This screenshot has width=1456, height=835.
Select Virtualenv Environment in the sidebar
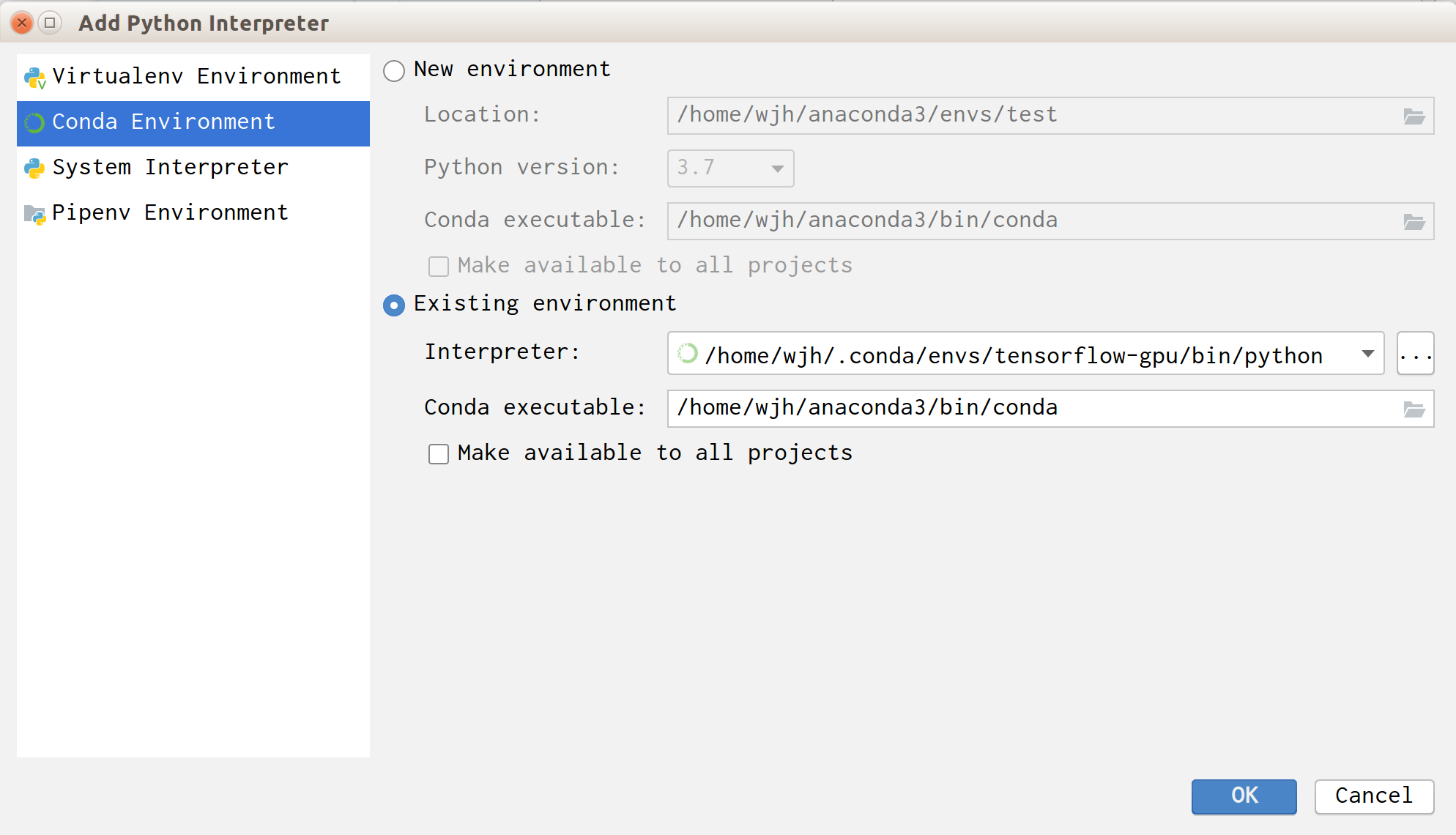(193, 77)
